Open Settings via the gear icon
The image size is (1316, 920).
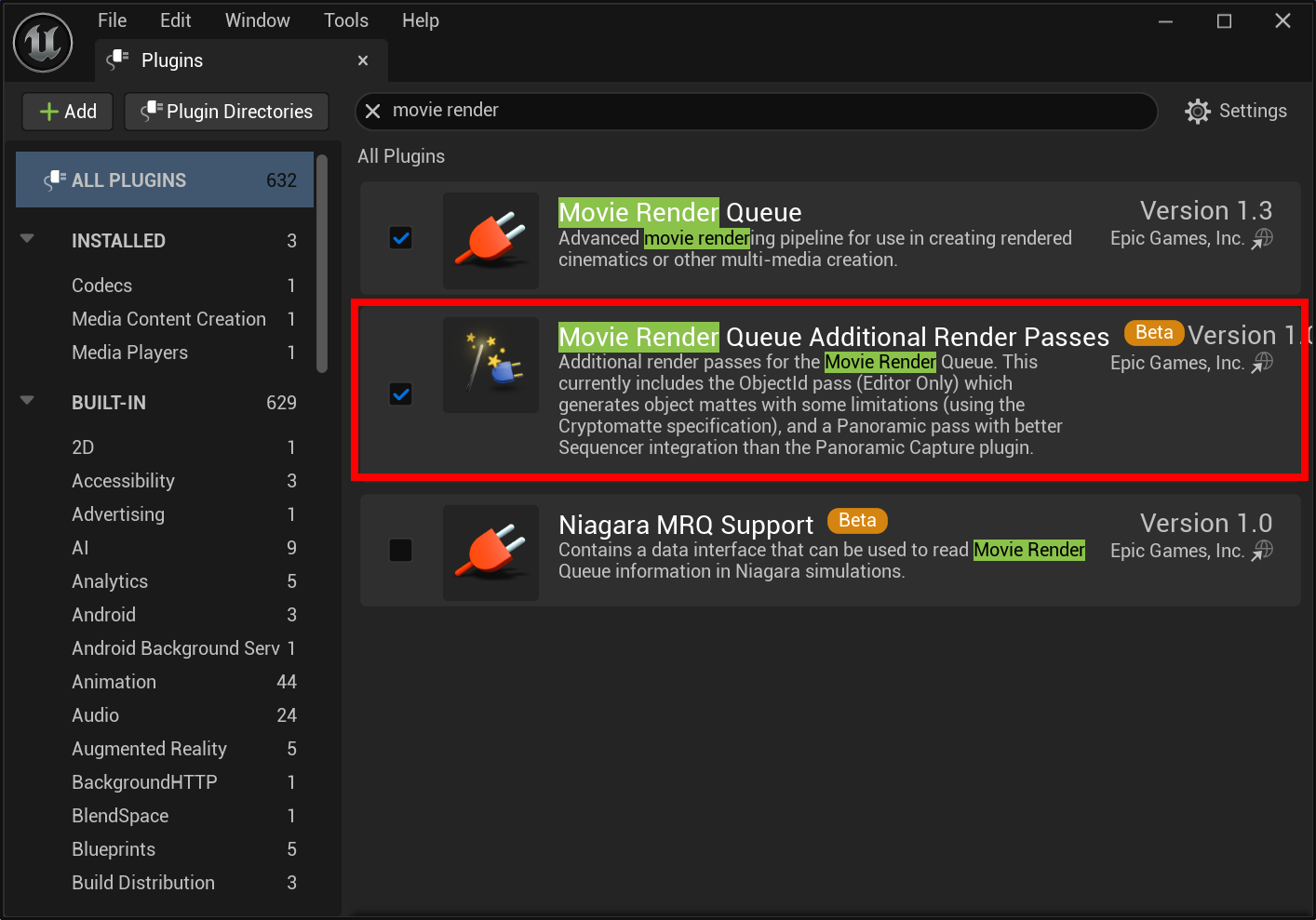point(1198,112)
